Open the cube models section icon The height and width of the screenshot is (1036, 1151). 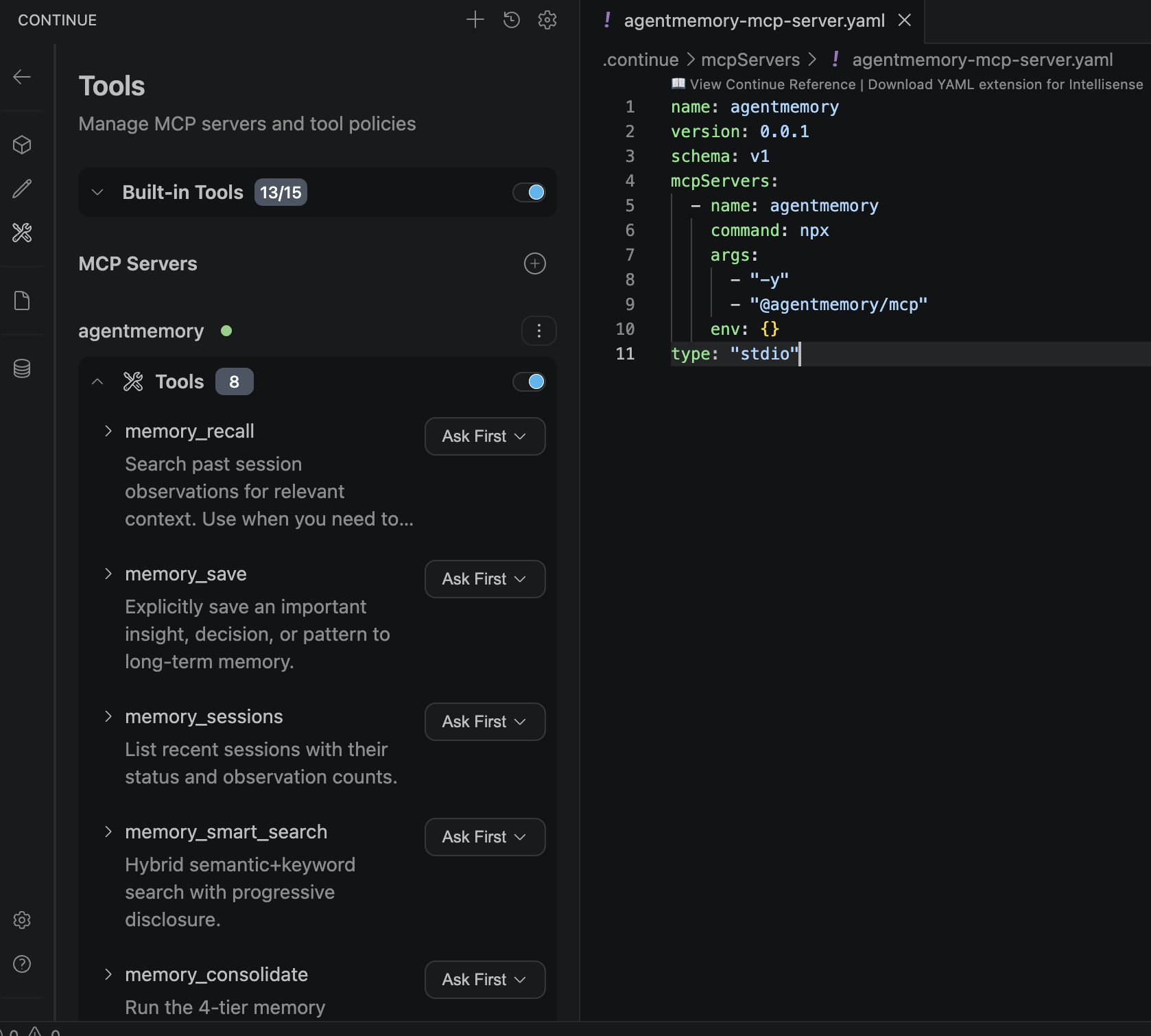click(x=22, y=145)
